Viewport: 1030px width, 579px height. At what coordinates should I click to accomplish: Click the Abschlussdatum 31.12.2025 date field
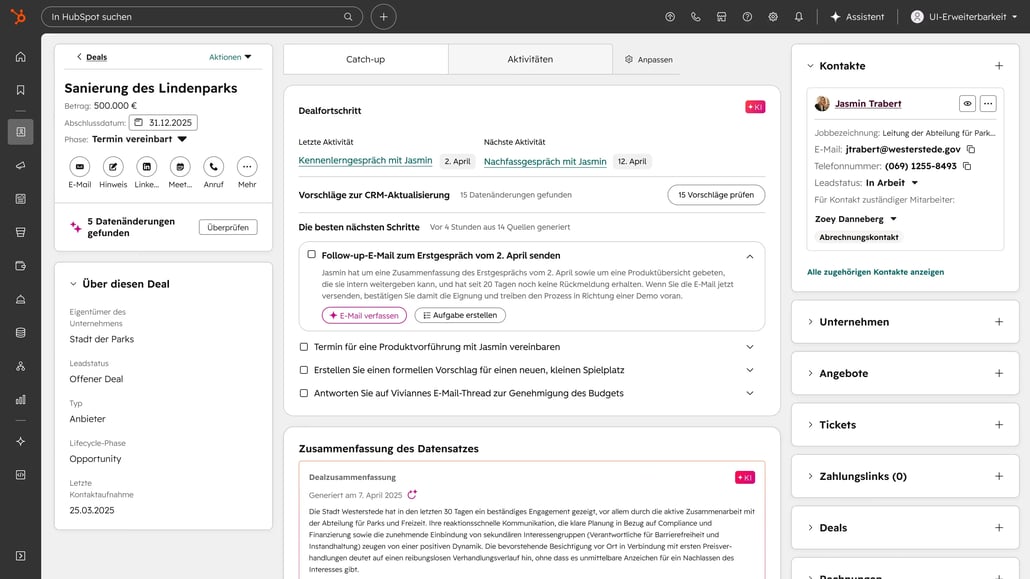click(x=163, y=123)
